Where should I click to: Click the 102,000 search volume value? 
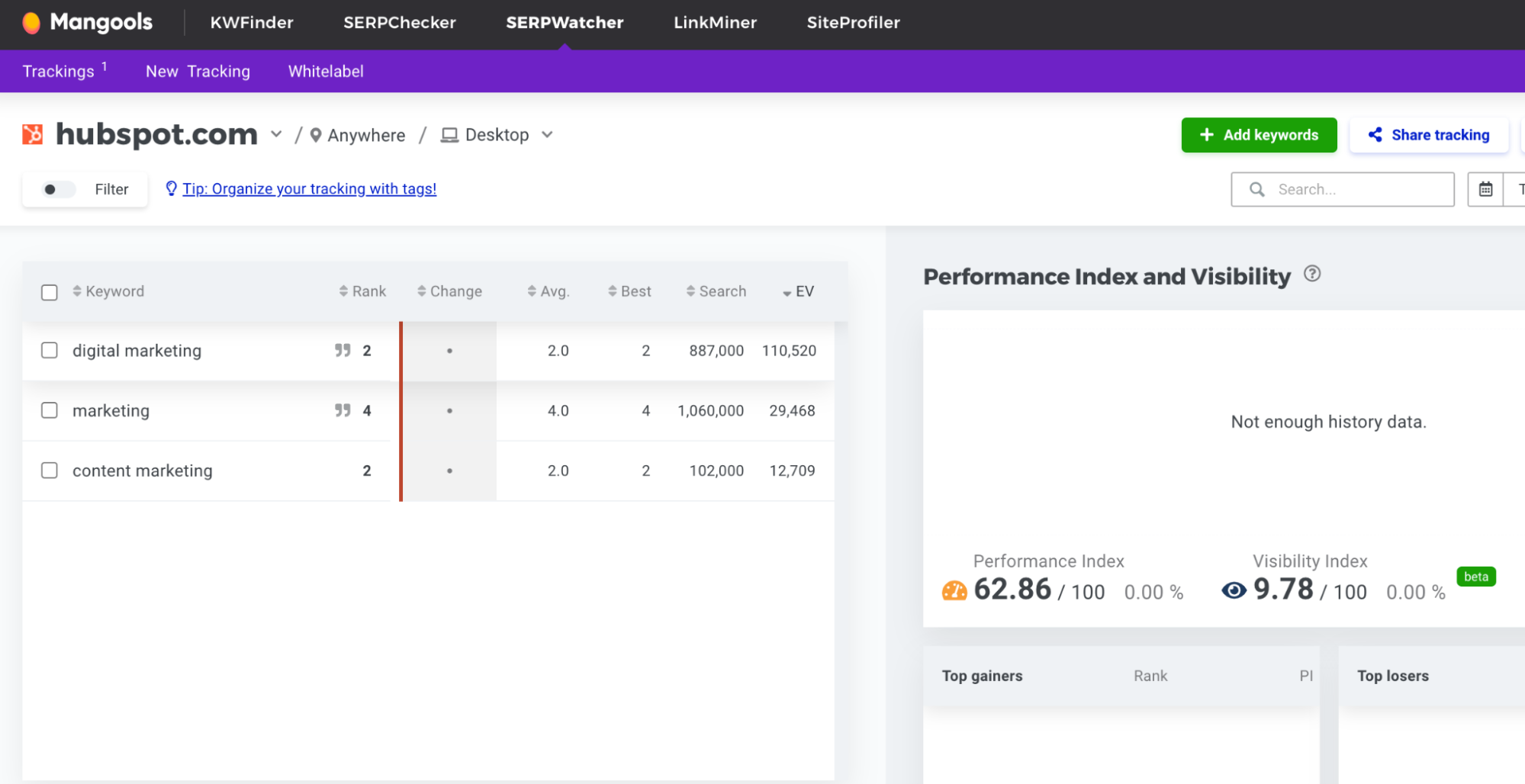click(716, 471)
